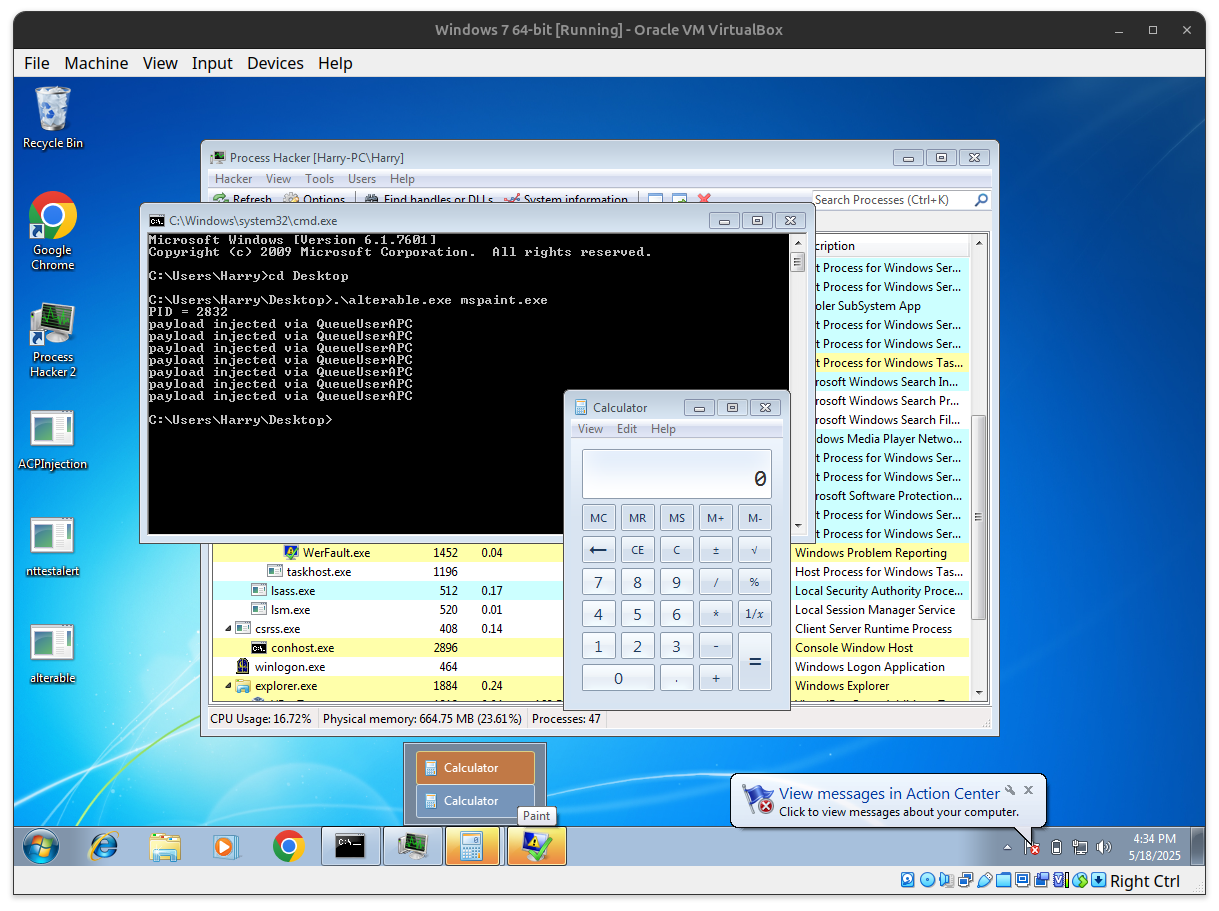1219x911 pixels.
Task: Click the Calculator plus button
Action: (x=715, y=678)
